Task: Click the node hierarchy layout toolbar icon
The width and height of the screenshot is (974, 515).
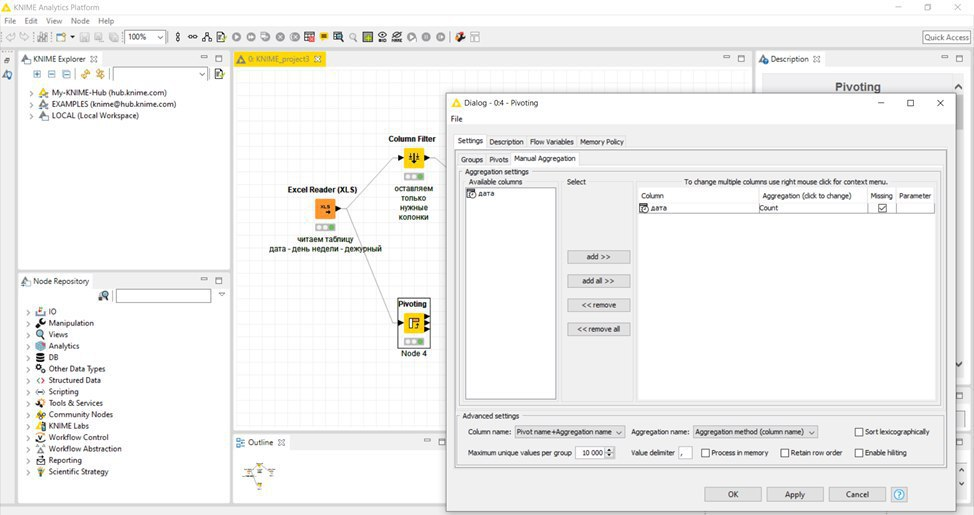Action: coord(207,37)
